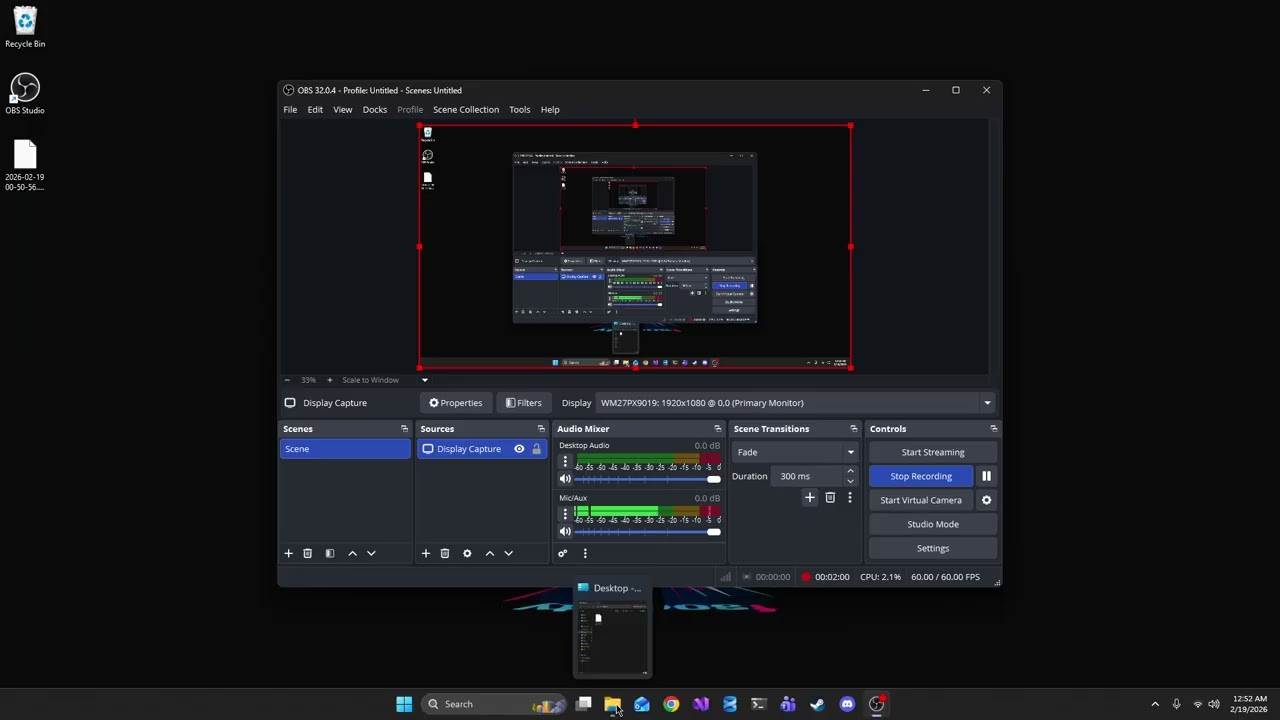The width and height of the screenshot is (1280, 720).
Task: Toggle the lock on Display Capture source
Action: [536, 449]
